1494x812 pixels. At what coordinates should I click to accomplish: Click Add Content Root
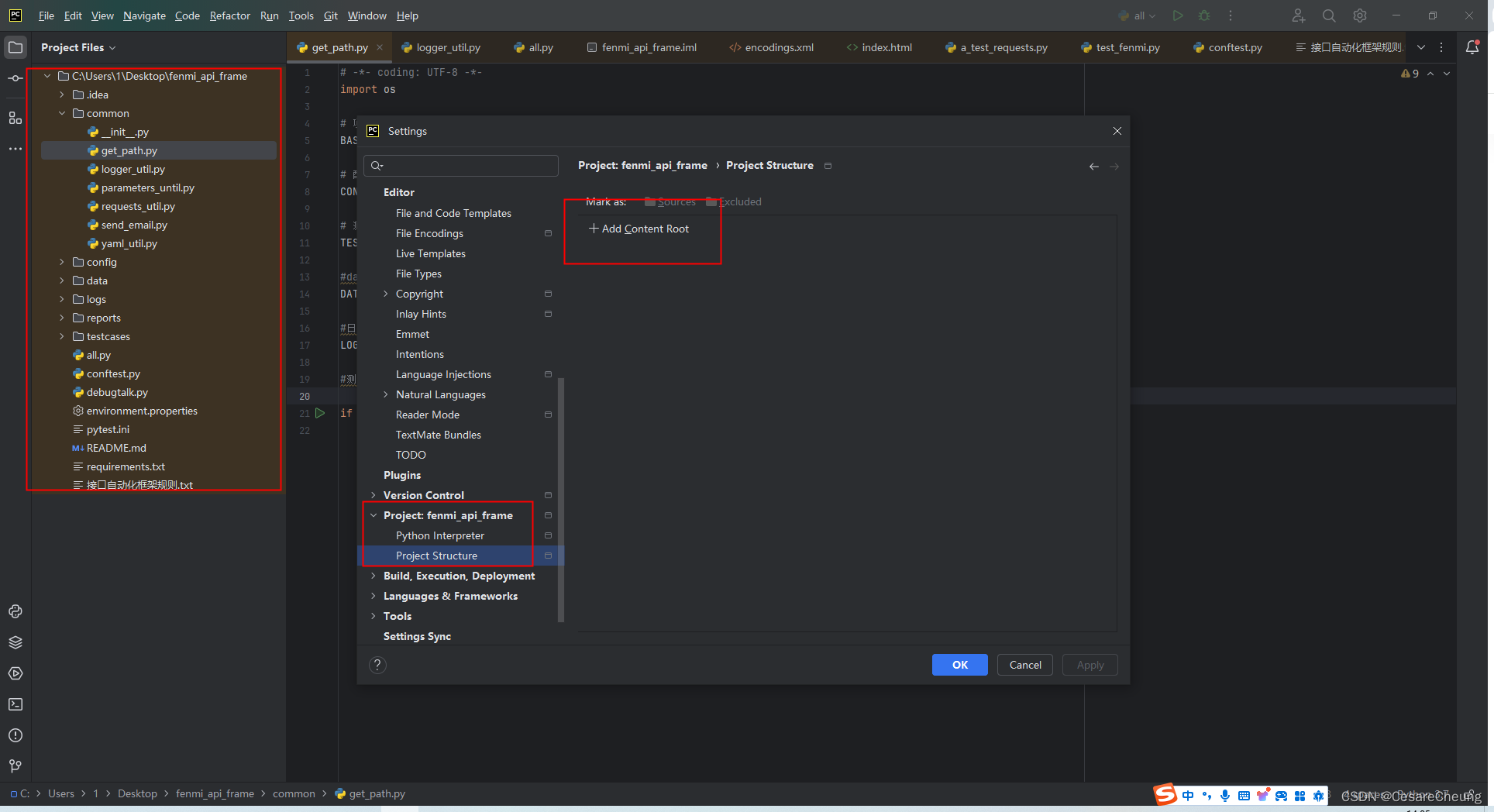(x=639, y=229)
